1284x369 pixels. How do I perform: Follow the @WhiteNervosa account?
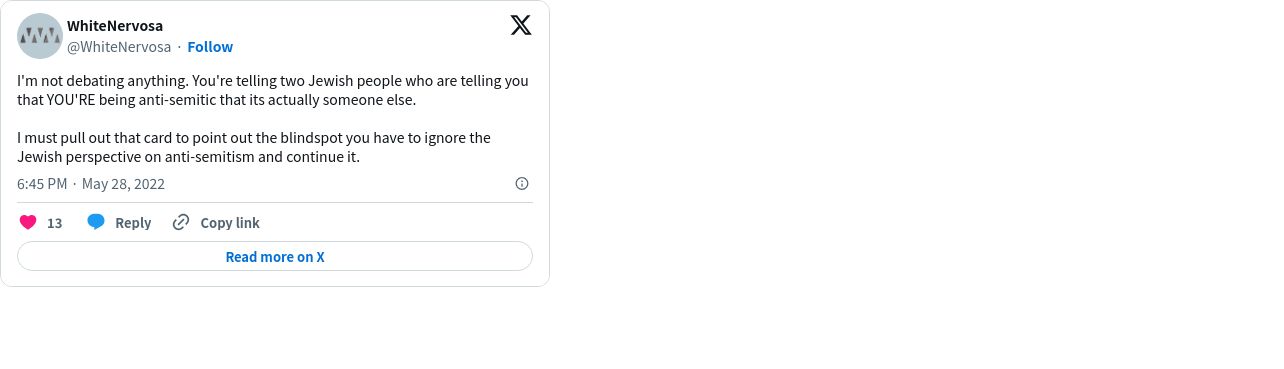click(210, 47)
